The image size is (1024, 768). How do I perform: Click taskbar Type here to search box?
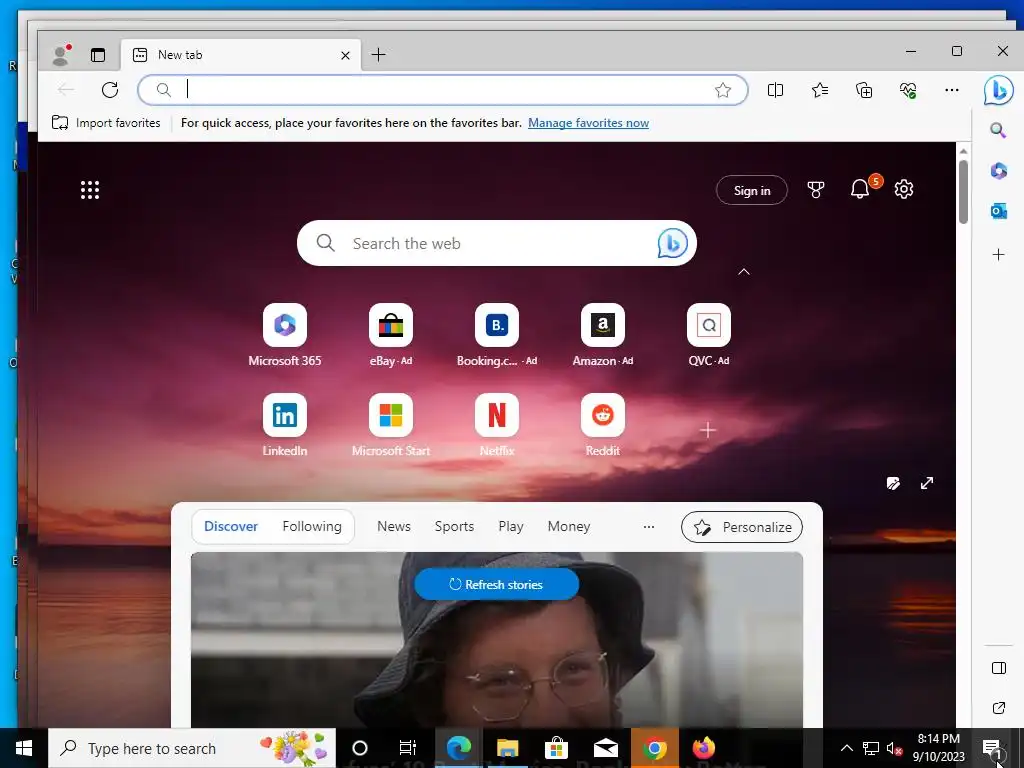click(x=192, y=748)
